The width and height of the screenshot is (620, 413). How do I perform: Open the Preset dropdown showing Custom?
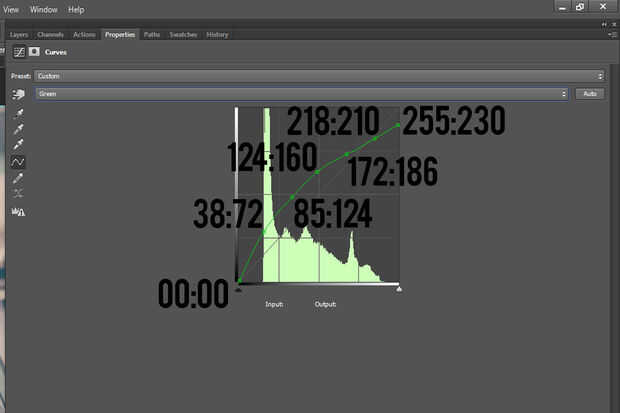pos(319,76)
